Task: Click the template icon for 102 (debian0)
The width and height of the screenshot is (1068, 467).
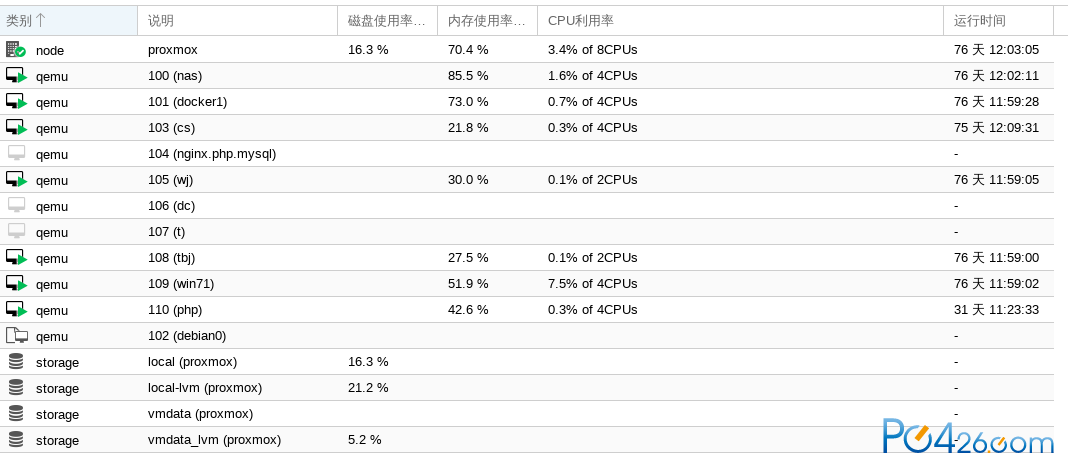Action: pyautogui.click(x=16, y=336)
